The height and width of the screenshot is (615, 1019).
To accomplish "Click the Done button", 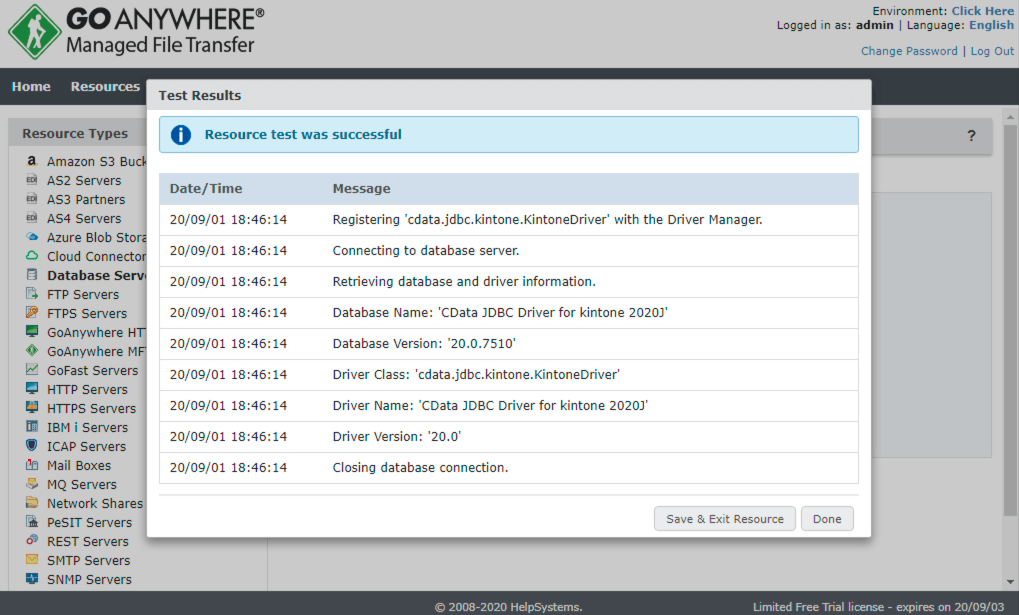I will tap(827, 519).
